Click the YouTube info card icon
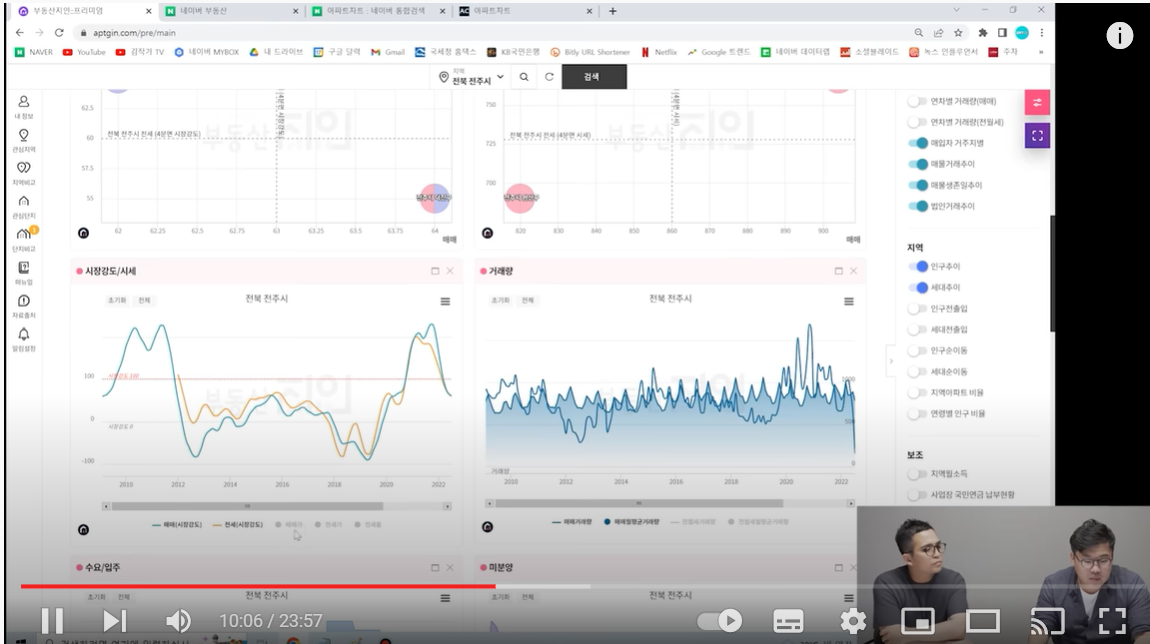1150x644 pixels. pyautogui.click(x=1119, y=35)
